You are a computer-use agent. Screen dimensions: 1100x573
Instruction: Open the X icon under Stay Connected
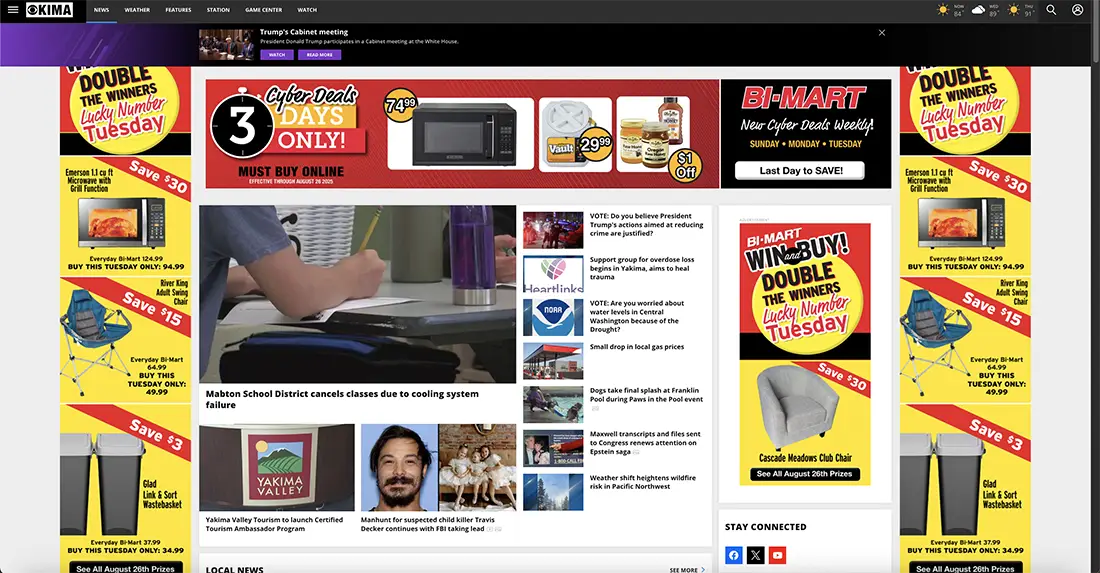756,555
